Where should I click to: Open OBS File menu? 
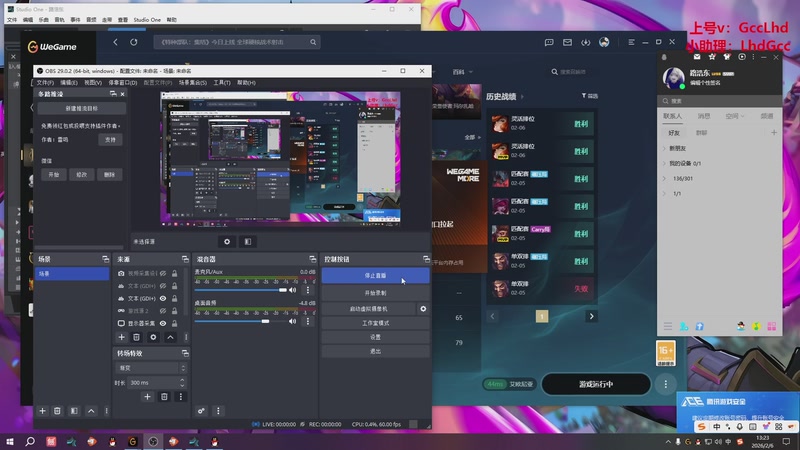(x=45, y=83)
